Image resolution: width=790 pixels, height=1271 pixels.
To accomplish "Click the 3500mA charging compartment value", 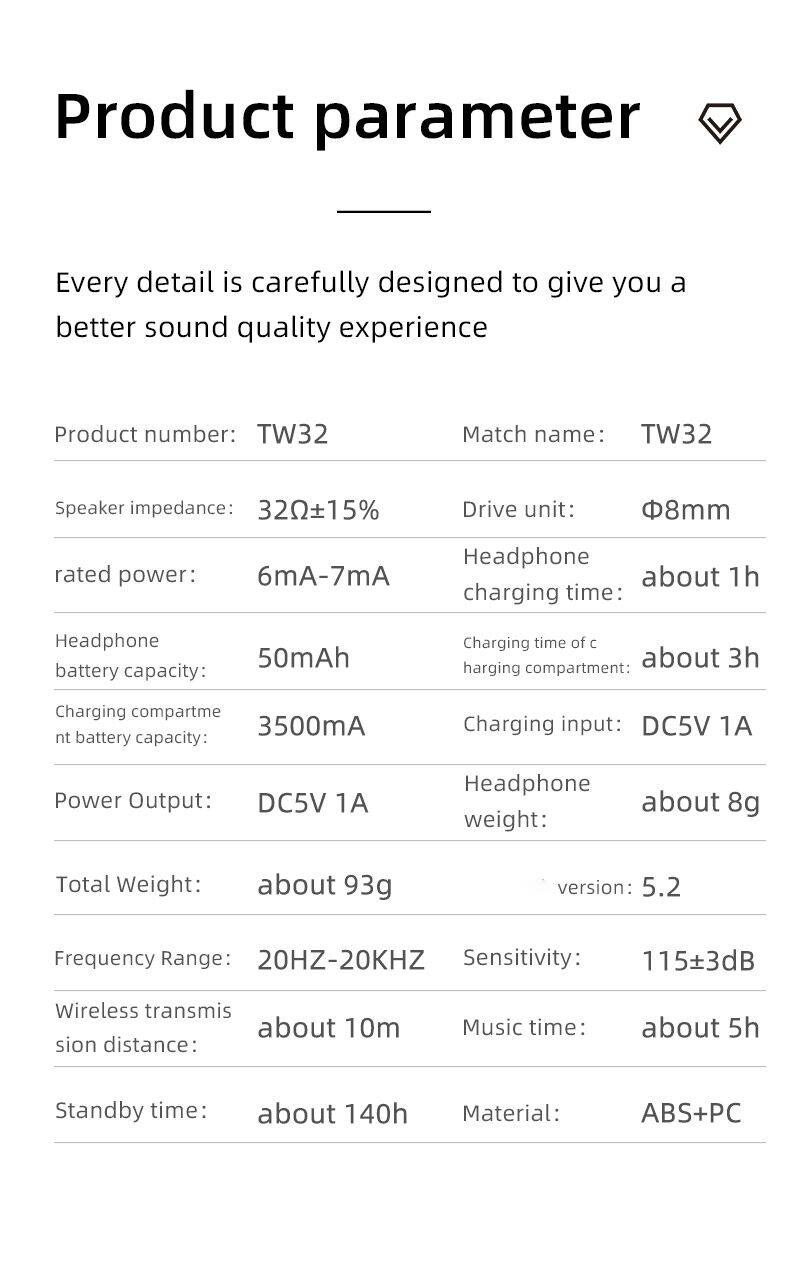I will pos(311,726).
